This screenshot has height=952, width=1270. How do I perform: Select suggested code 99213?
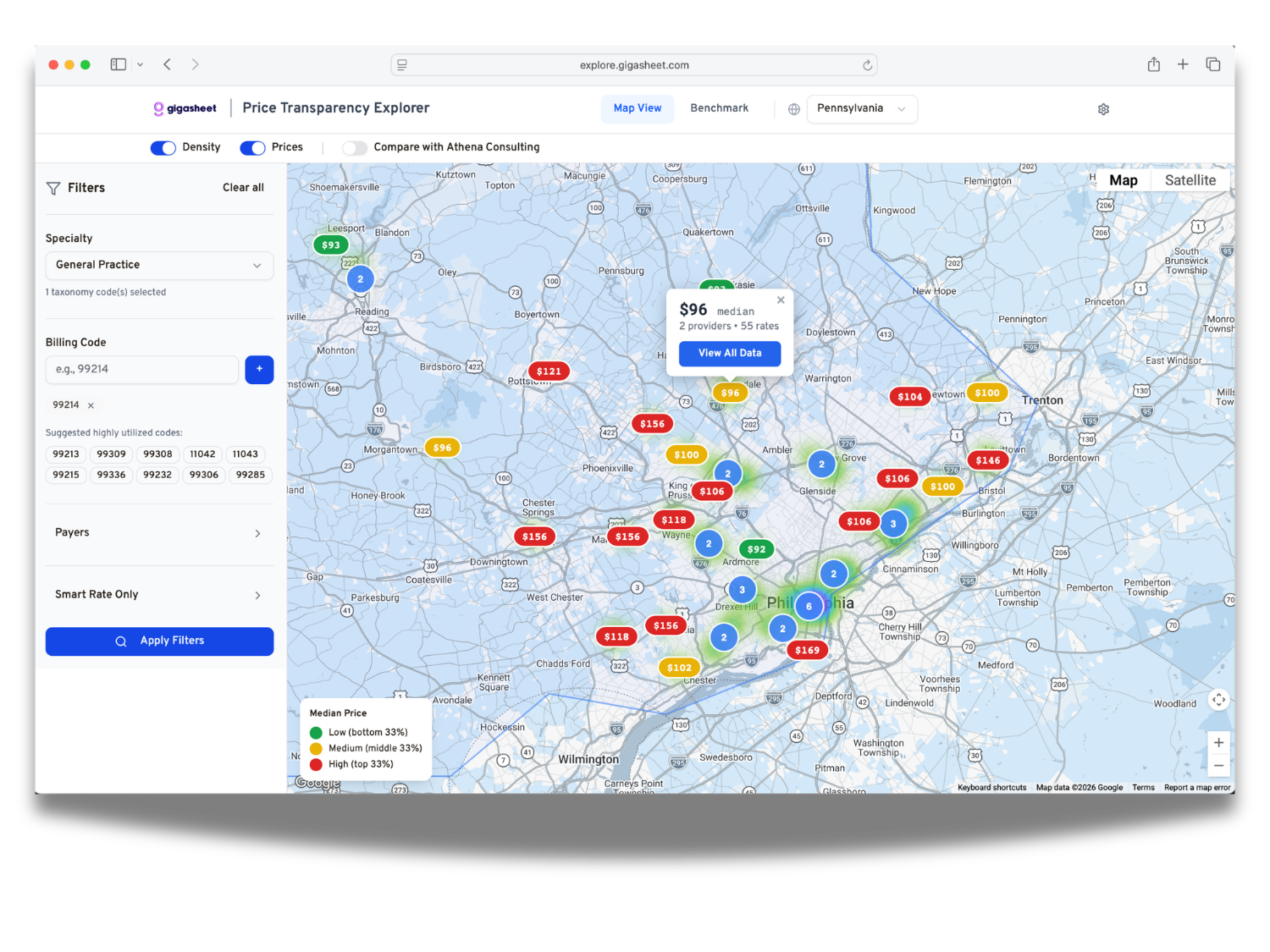66,454
